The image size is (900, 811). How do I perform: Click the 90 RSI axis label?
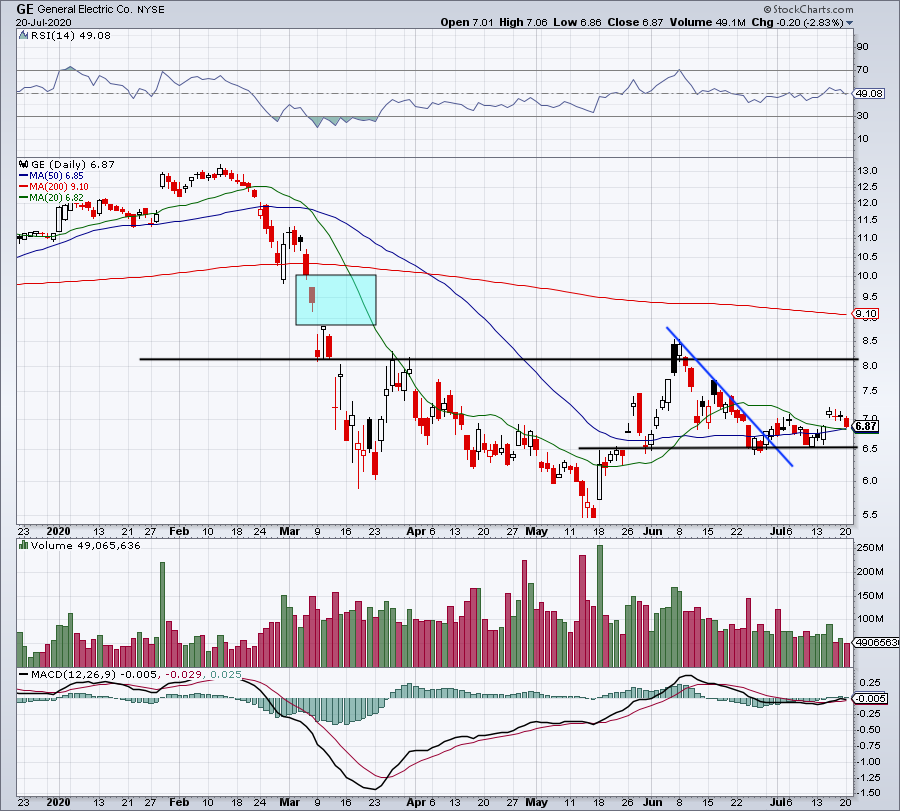pyautogui.click(x=863, y=46)
